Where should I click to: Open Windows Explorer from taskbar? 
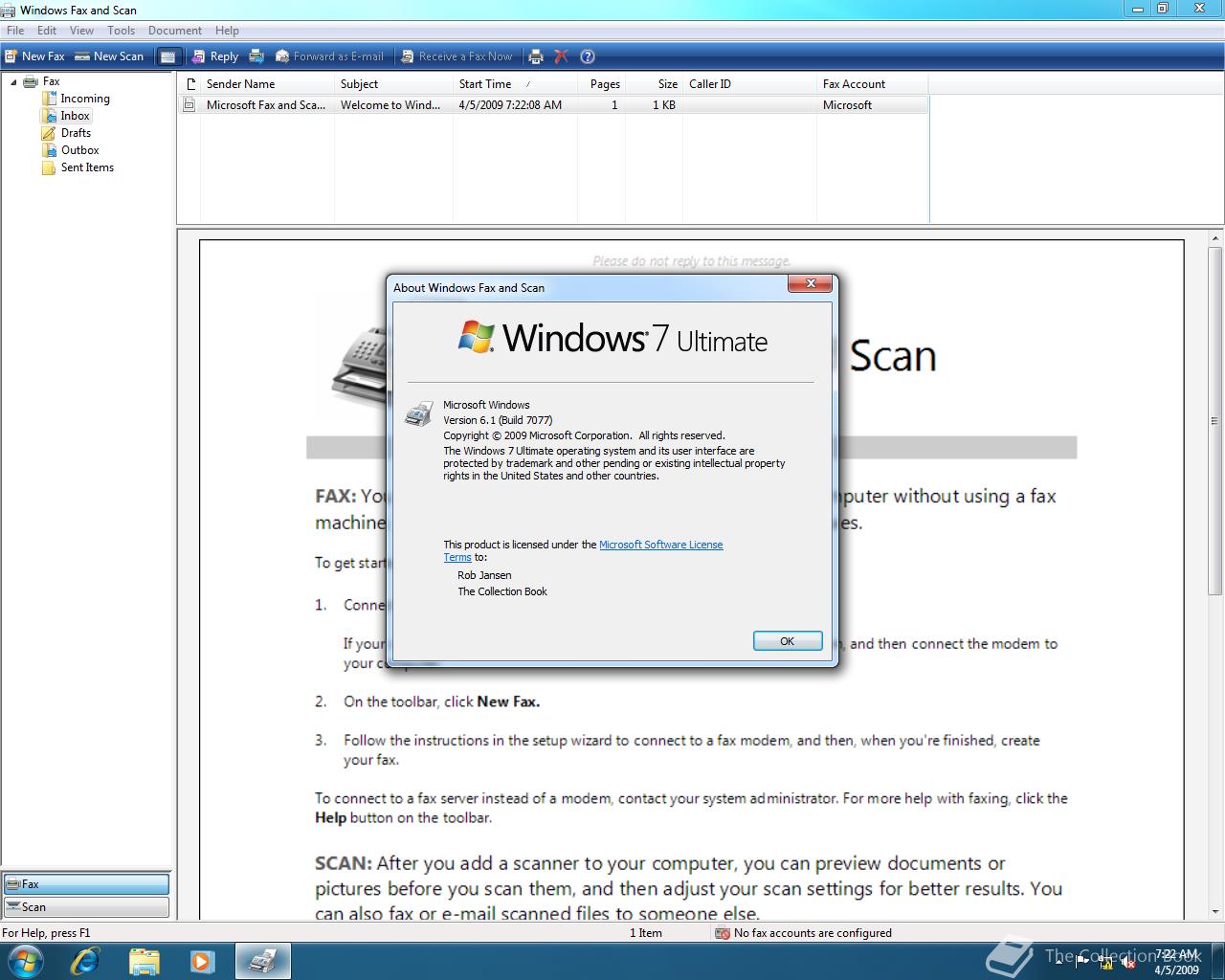pos(144,961)
